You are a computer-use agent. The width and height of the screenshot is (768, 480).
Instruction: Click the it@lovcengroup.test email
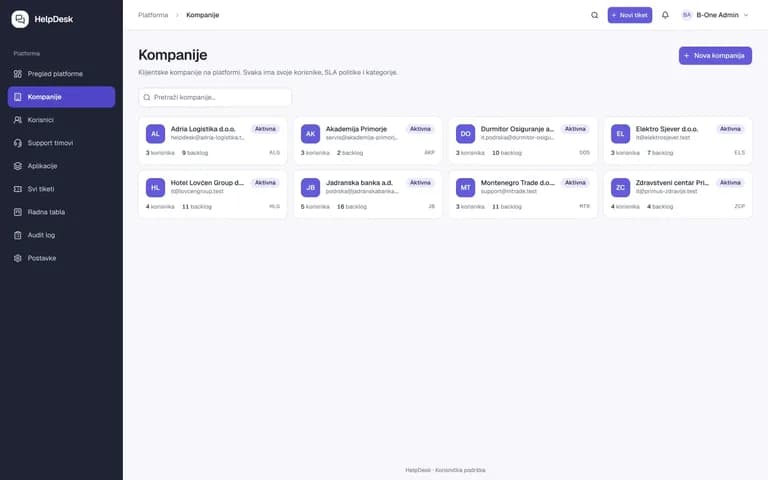point(197,192)
